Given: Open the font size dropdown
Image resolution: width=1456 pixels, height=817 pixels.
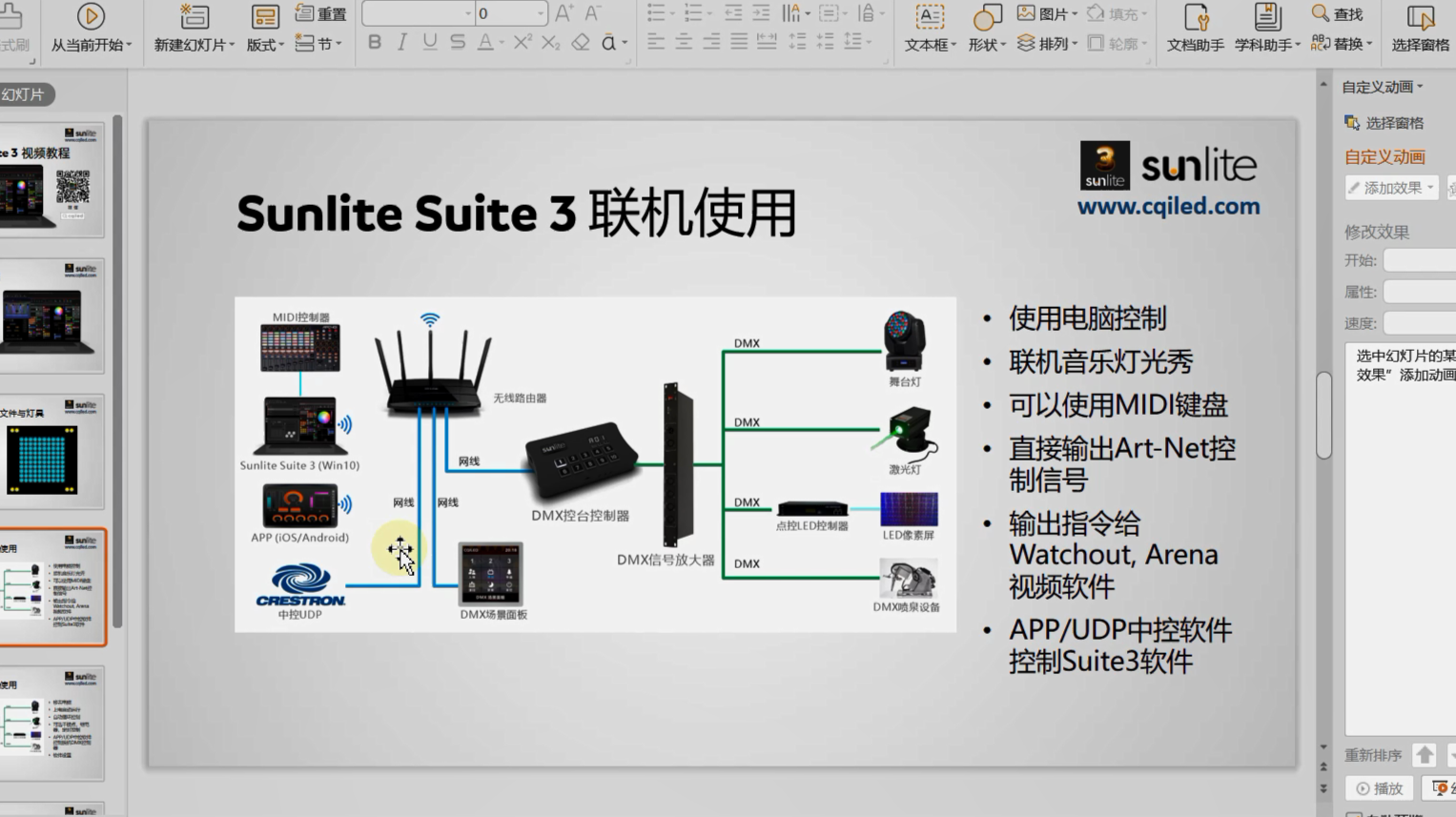Looking at the screenshot, I should 541,13.
